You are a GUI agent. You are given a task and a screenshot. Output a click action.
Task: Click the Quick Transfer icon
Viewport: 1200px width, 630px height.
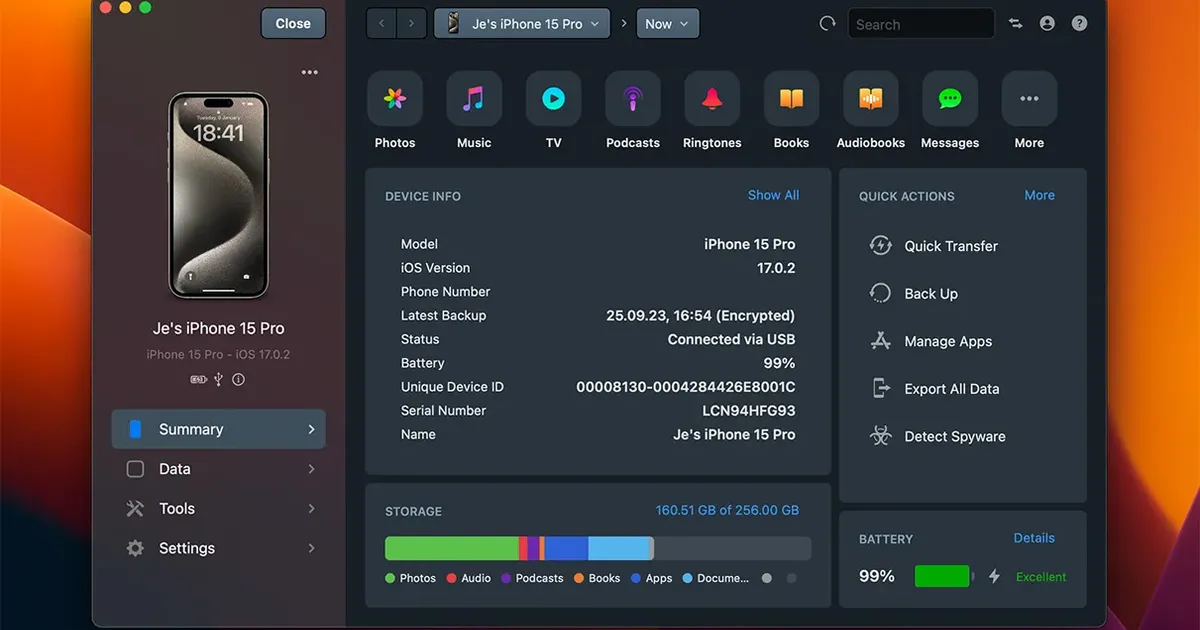click(881, 246)
